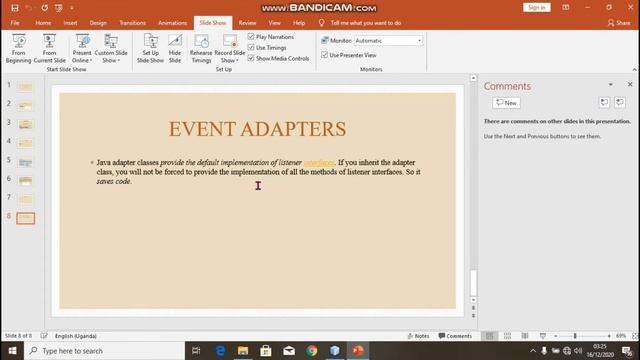Click spell check icon in status bar
The height and width of the screenshot is (360, 640).
(x=44, y=336)
